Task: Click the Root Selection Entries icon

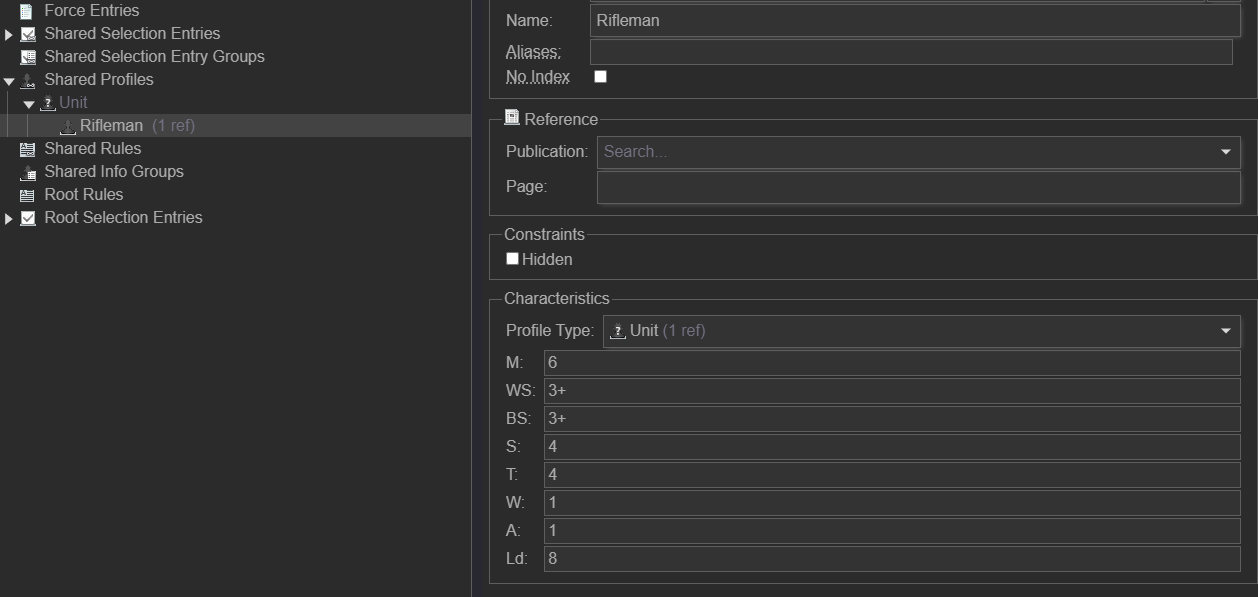Action: 28,218
